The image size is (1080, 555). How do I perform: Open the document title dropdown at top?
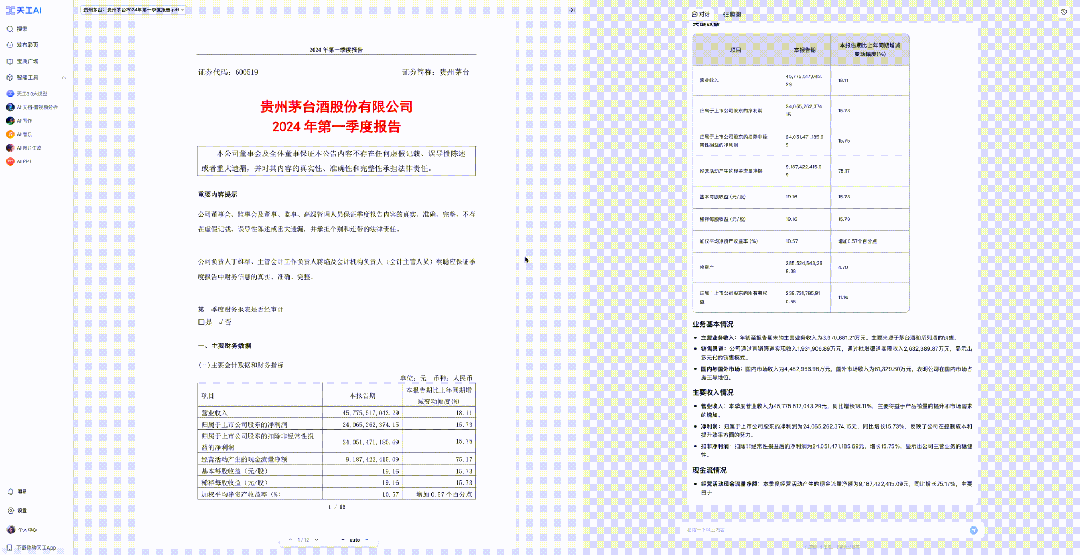136,8
